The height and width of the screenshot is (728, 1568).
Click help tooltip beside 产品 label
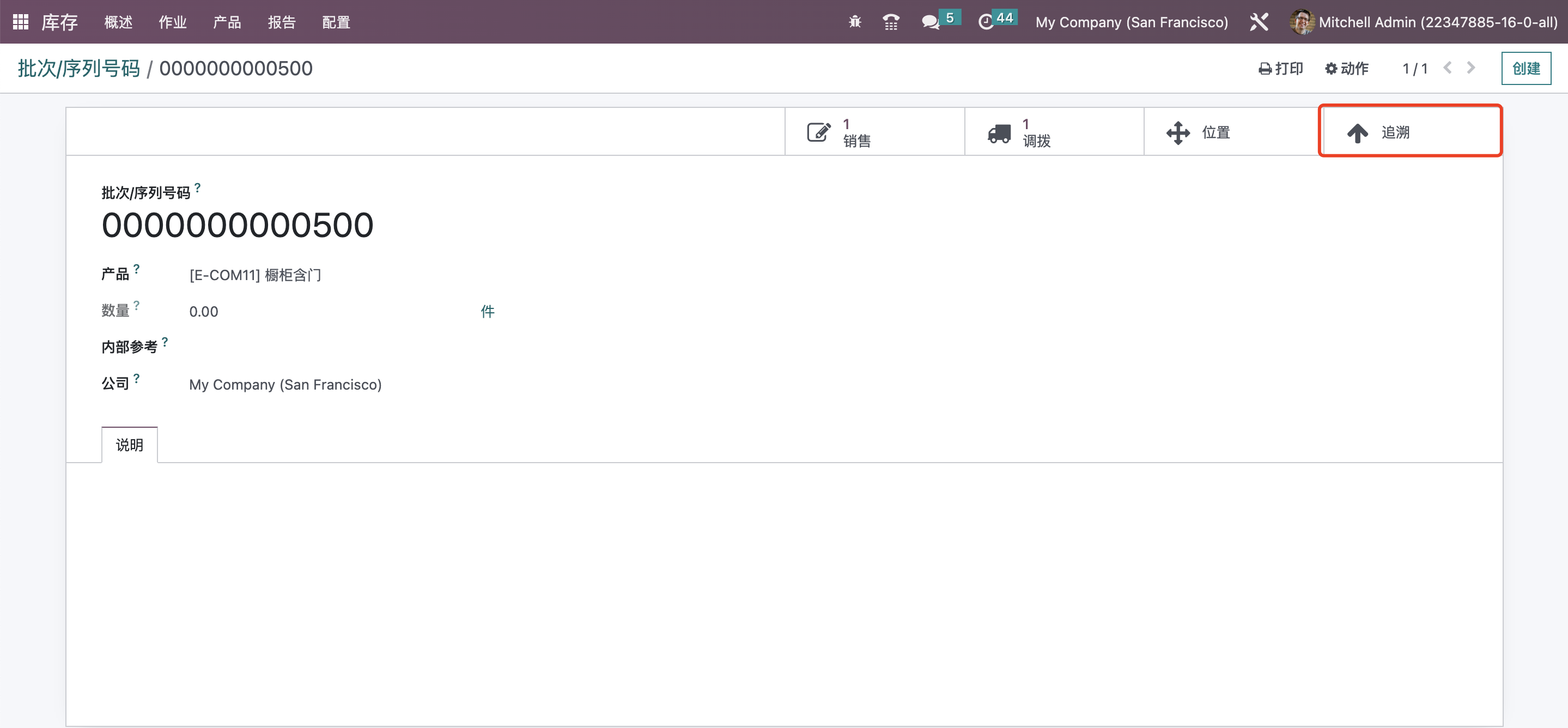[x=136, y=268]
